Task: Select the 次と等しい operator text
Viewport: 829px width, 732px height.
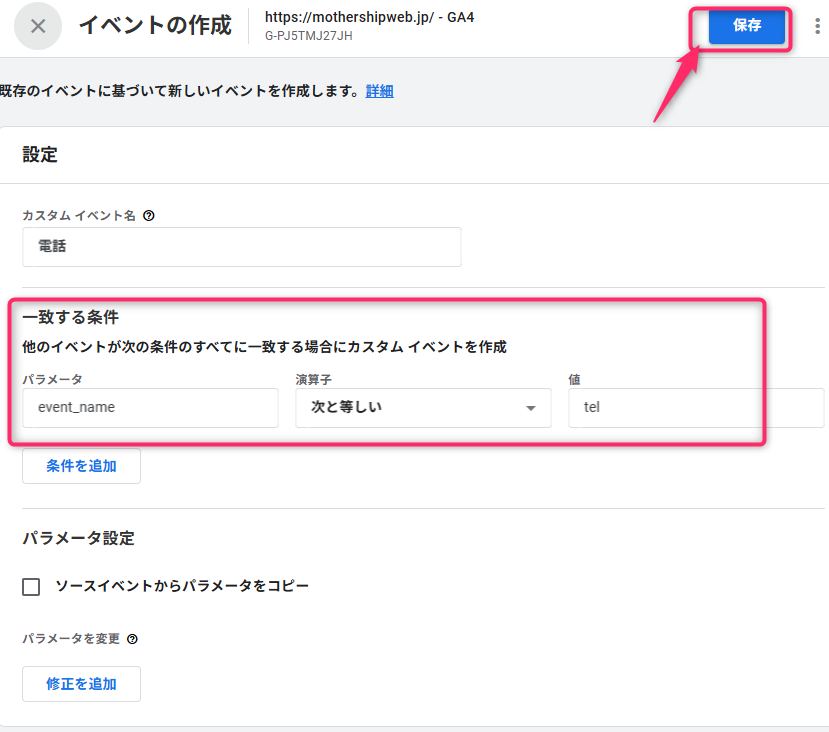Action: tap(346, 407)
